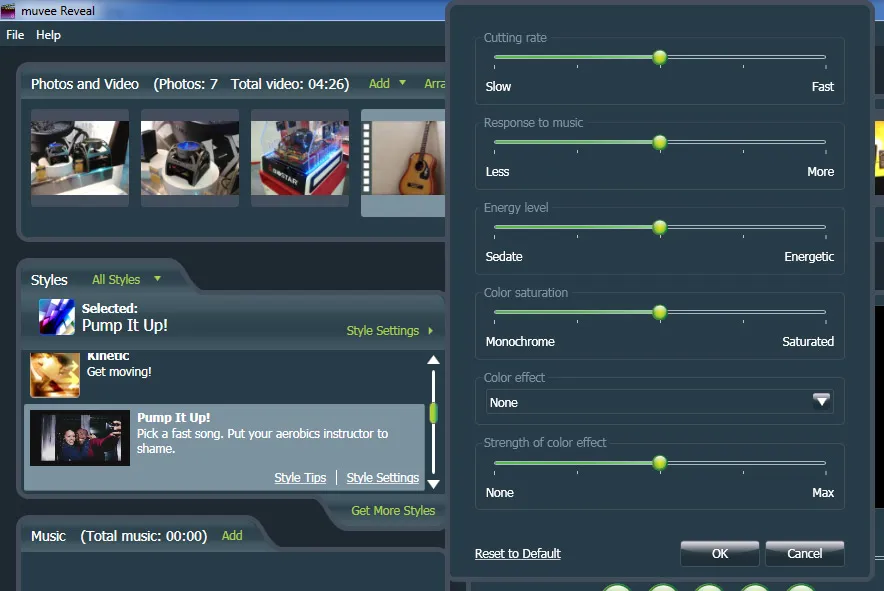
Task: Click the Reset to Default link
Action: pyautogui.click(x=518, y=554)
